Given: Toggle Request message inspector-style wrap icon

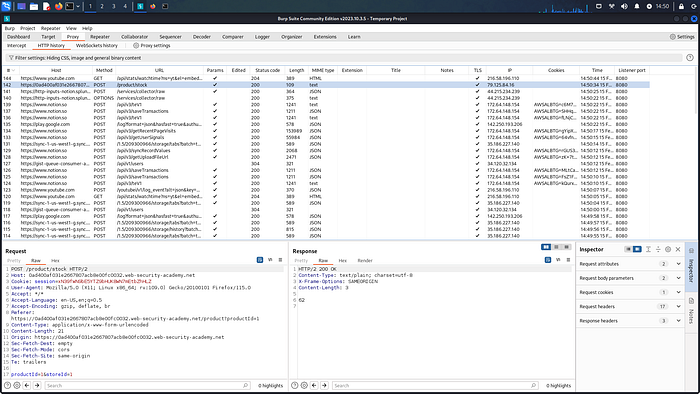Looking at the screenshot, I should click(260, 260).
